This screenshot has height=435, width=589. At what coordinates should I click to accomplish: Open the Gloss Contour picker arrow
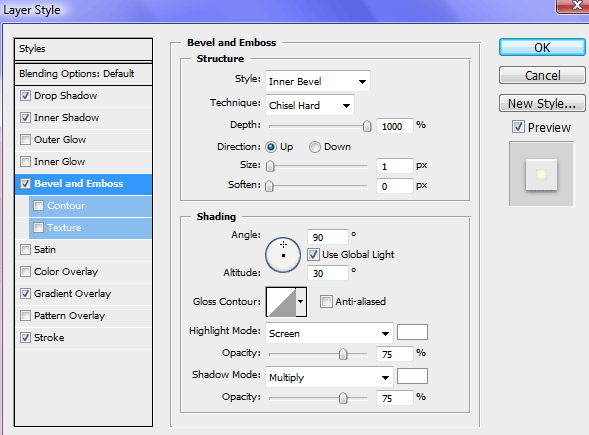pyautogui.click(x=301, y=302)
